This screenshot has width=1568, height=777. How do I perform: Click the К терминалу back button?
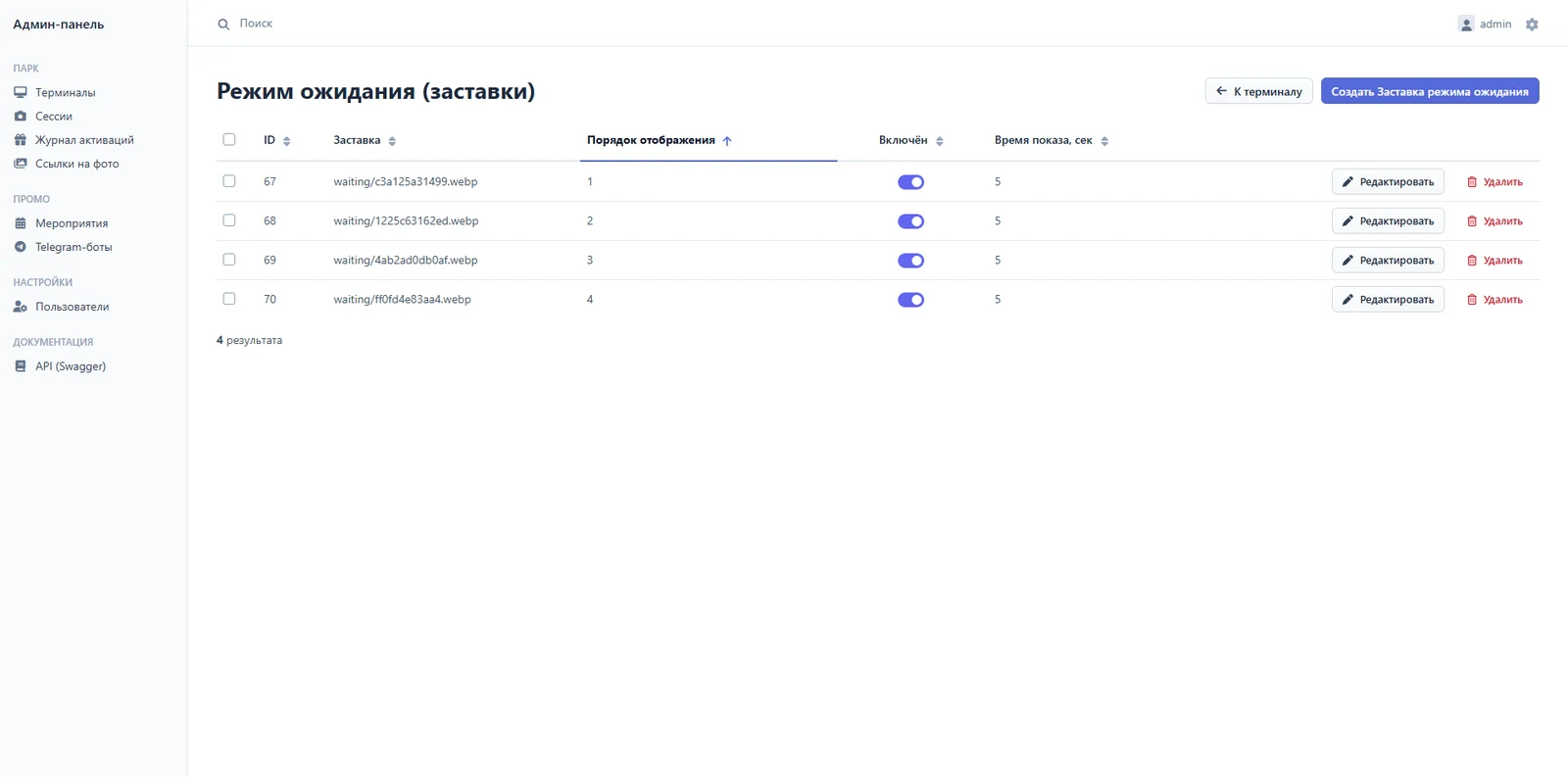pos(1258,91)
